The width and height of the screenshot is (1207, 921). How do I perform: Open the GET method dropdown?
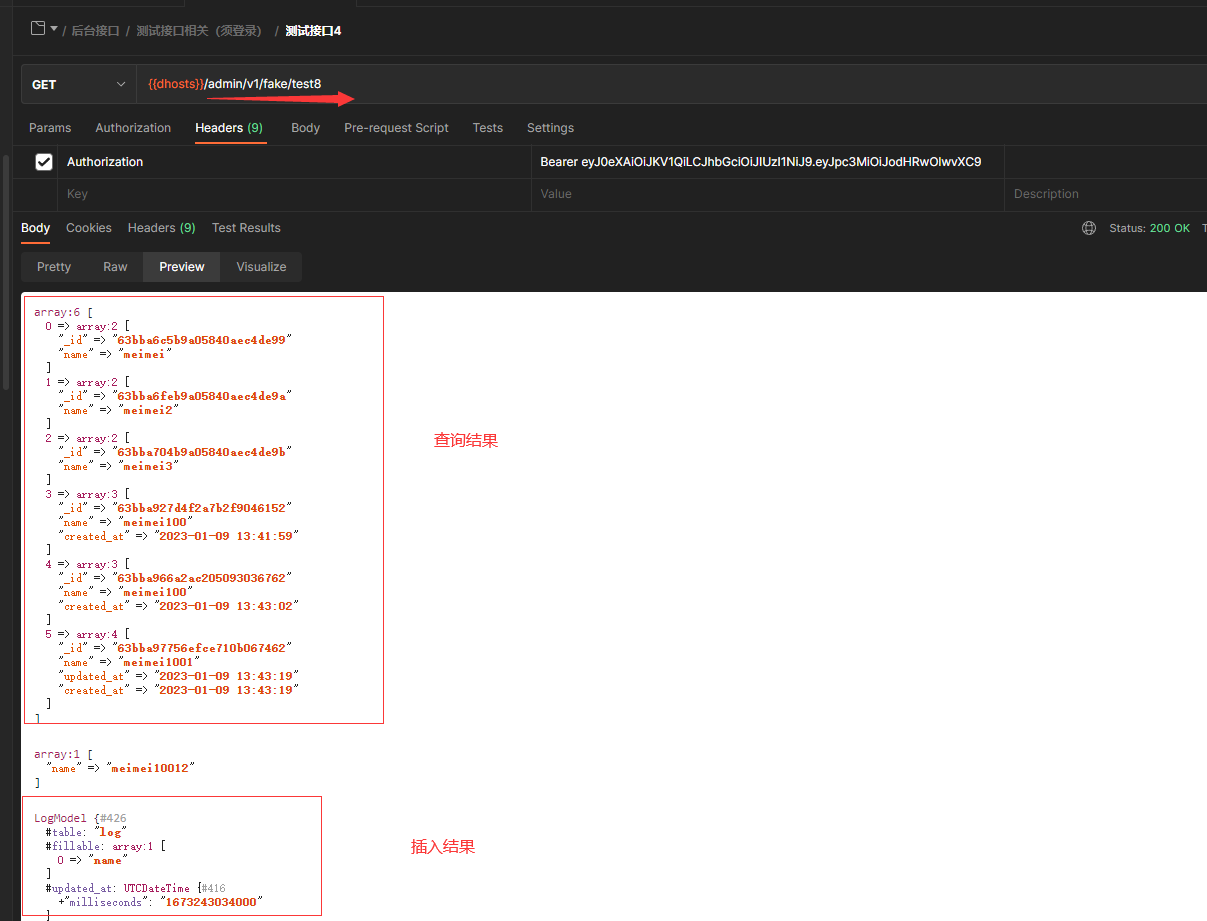pyautogui.click(x=79, y=85)
